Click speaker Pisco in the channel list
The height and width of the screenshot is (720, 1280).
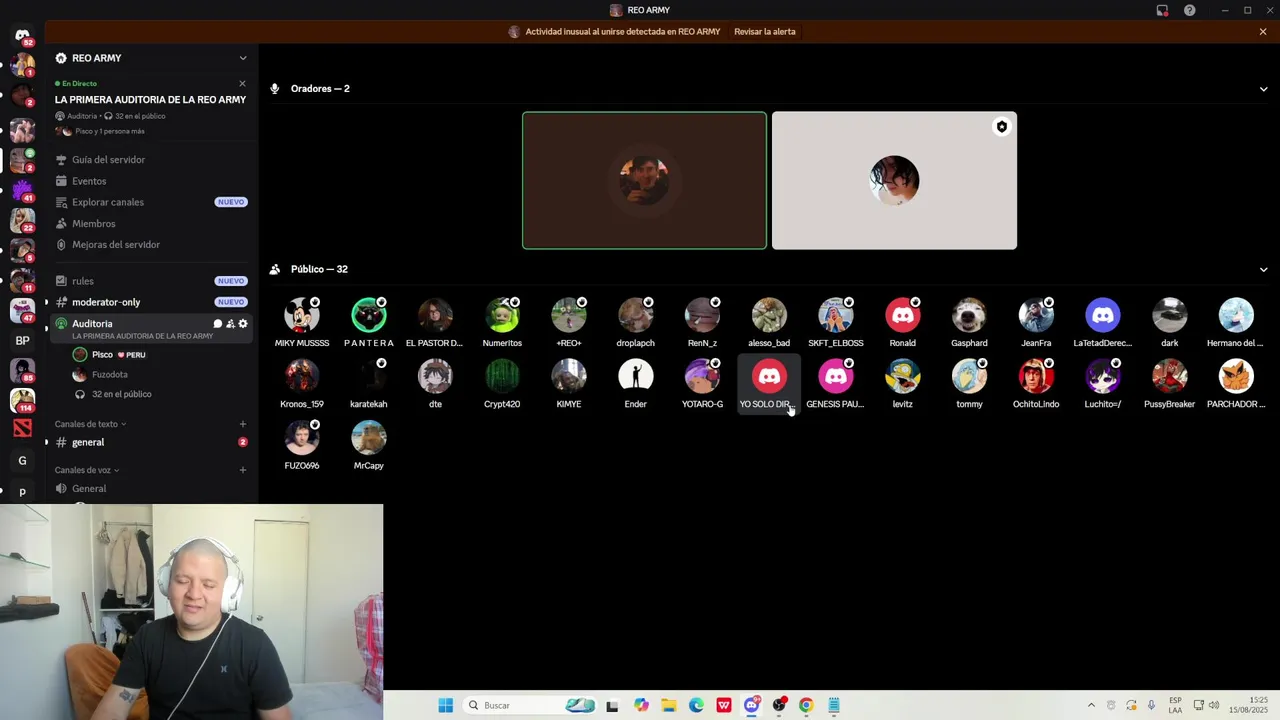[x=110, y=355]
